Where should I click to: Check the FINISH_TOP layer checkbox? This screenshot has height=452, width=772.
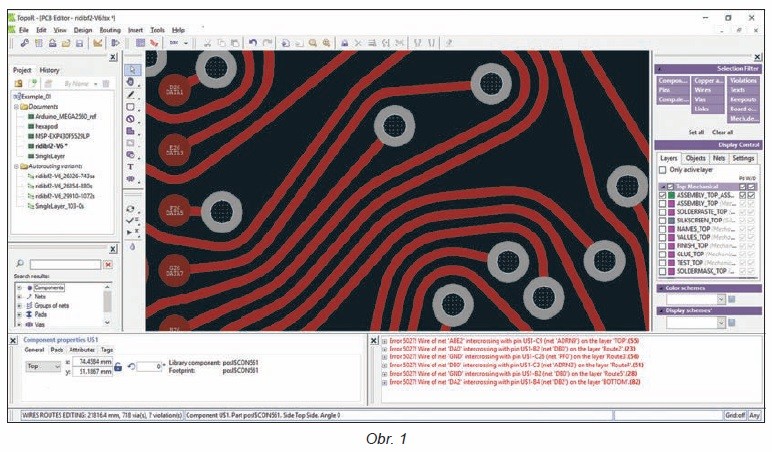tap(663, 246)
